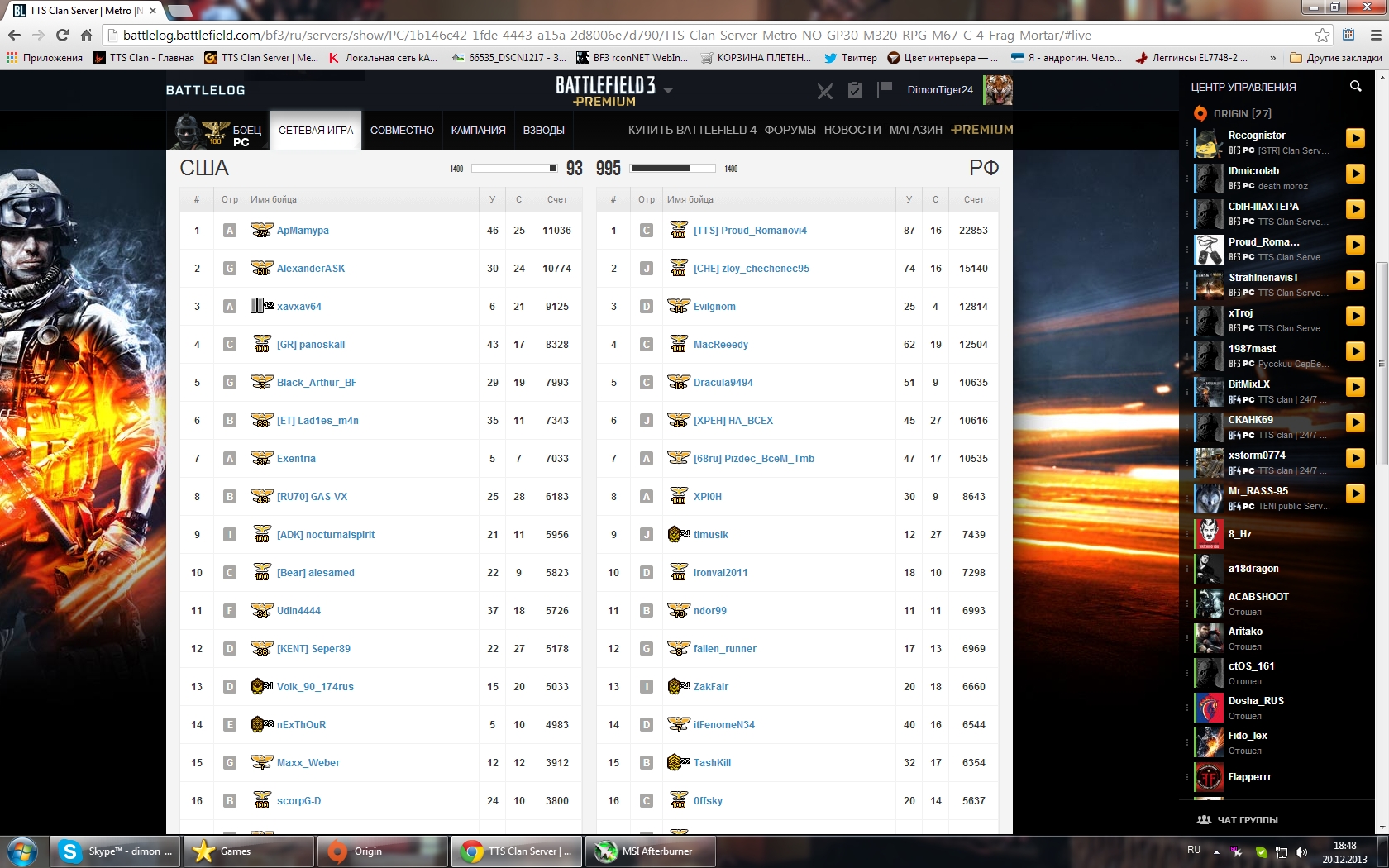The width and height of the screenshot is (1389, 868).
Task: Open the Games taskbar item
Action: [249, 851]
